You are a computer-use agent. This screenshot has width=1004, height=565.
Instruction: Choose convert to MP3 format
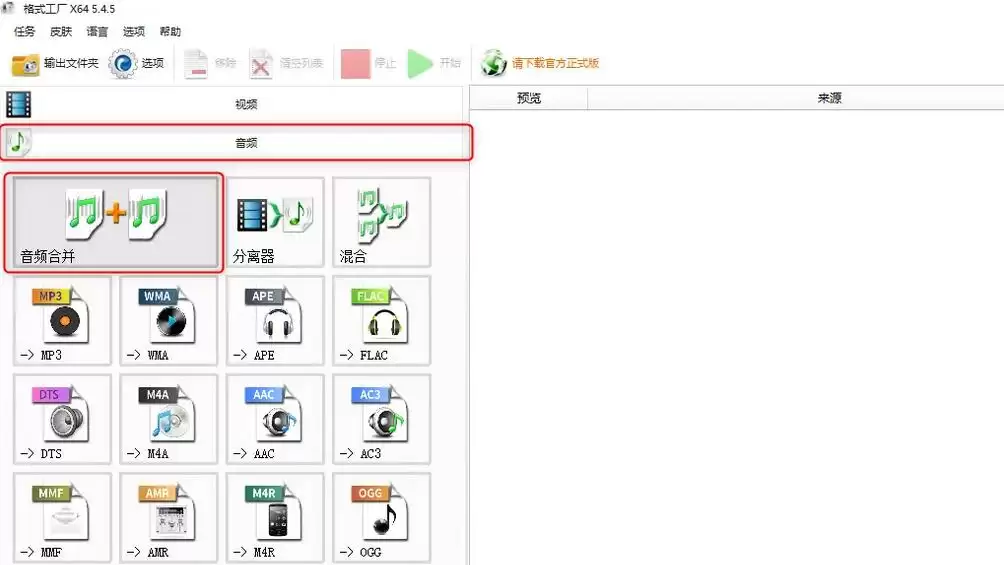click(x=62, y=321)
